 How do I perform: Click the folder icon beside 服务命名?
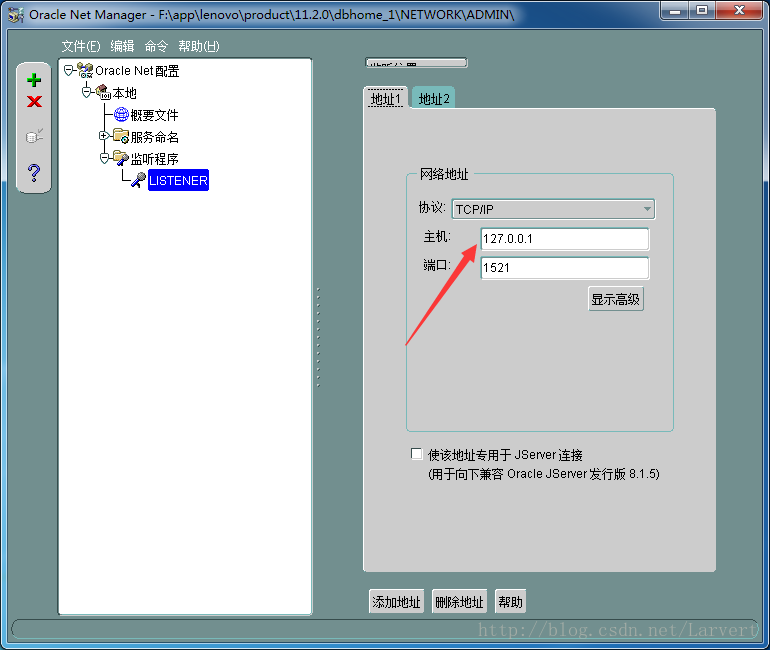point(121,136)
